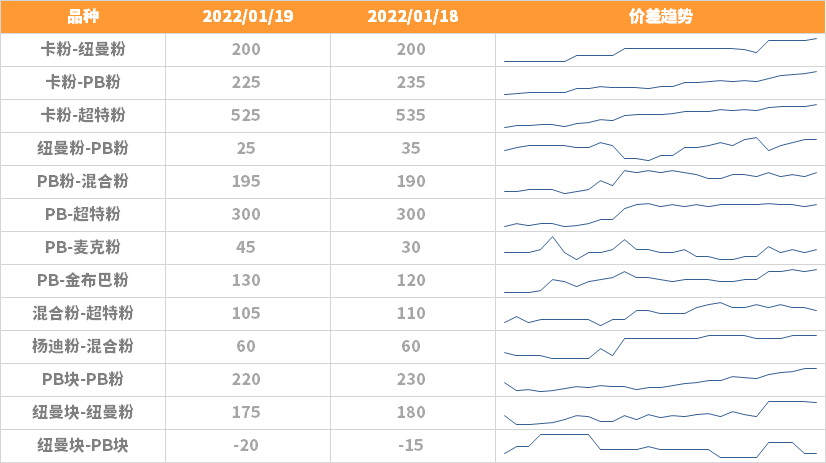Select the 2022/01/18 column header
The height and width of the screenshot is (463, 826).
click(412, 16)
